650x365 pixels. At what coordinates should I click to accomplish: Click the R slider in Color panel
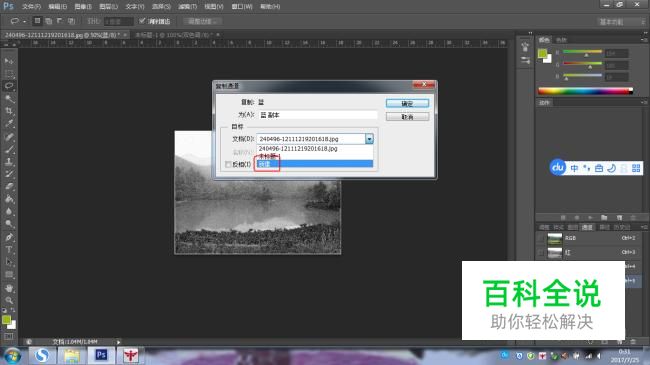(x=582, y=52)
